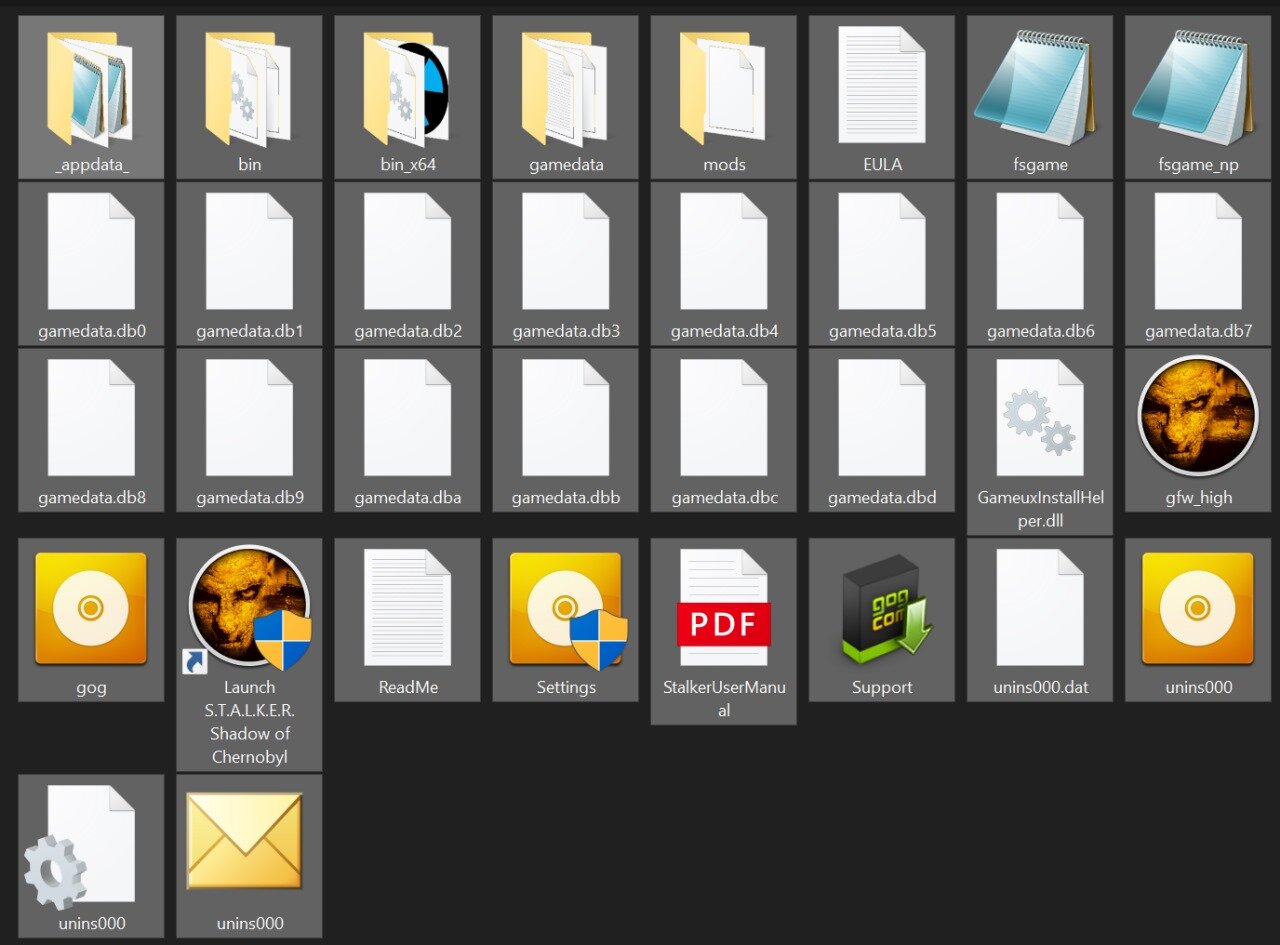Select the unins000 yellow disc executable

click(x=1197, y=620)
